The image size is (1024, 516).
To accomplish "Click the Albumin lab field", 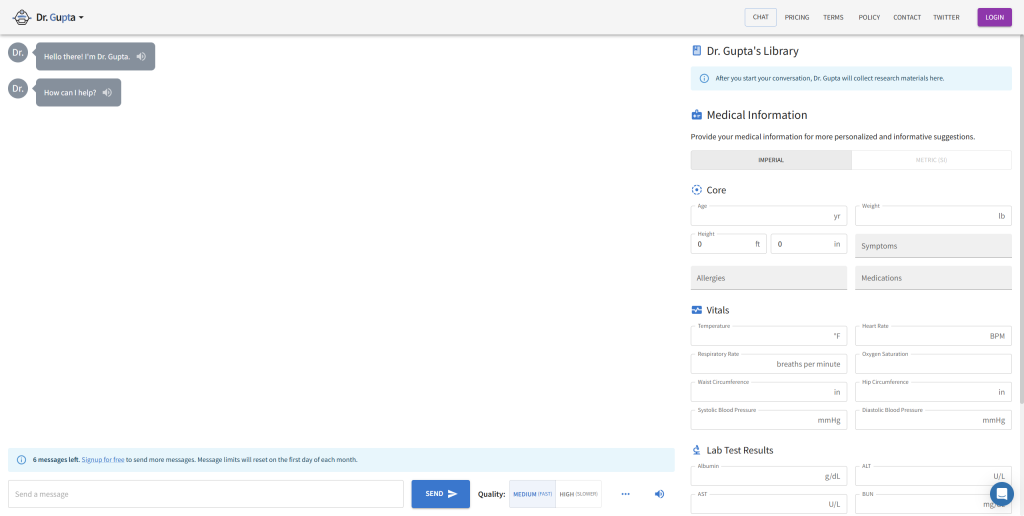I will tap(769, 476).
